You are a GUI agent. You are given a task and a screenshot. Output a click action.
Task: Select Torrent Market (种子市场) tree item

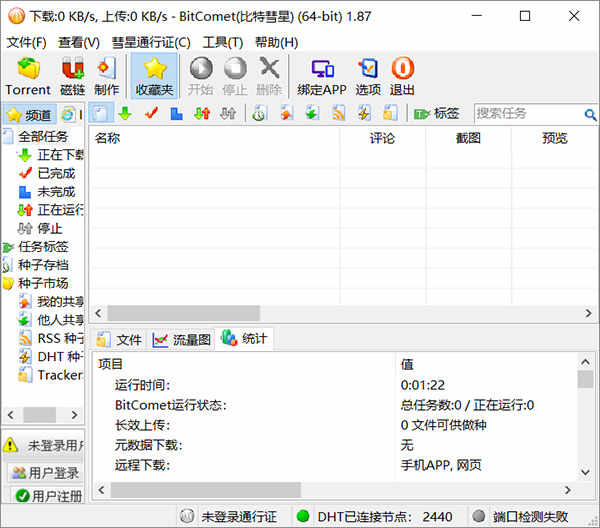[x=36, y=283]
